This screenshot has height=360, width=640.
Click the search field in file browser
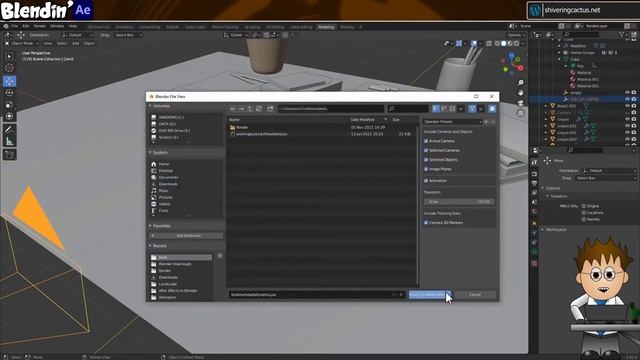[x=408, y=109]
